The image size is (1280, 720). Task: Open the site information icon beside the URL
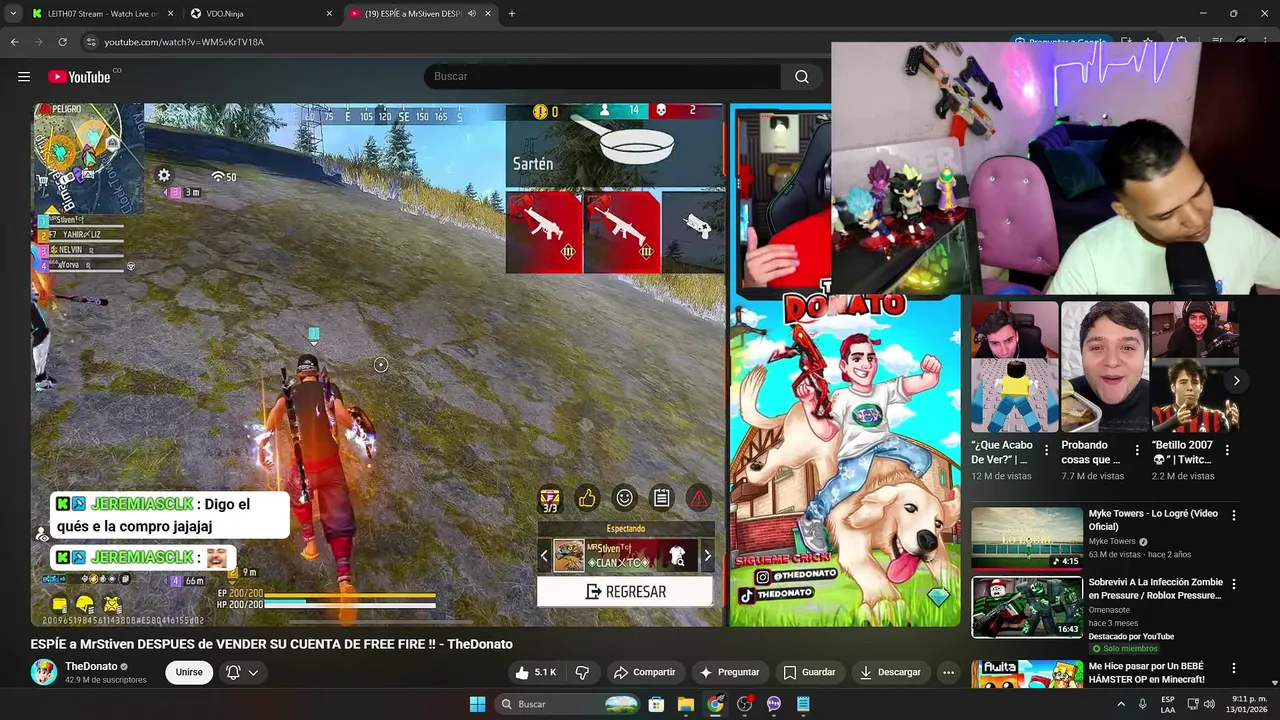tap(91, 42)
